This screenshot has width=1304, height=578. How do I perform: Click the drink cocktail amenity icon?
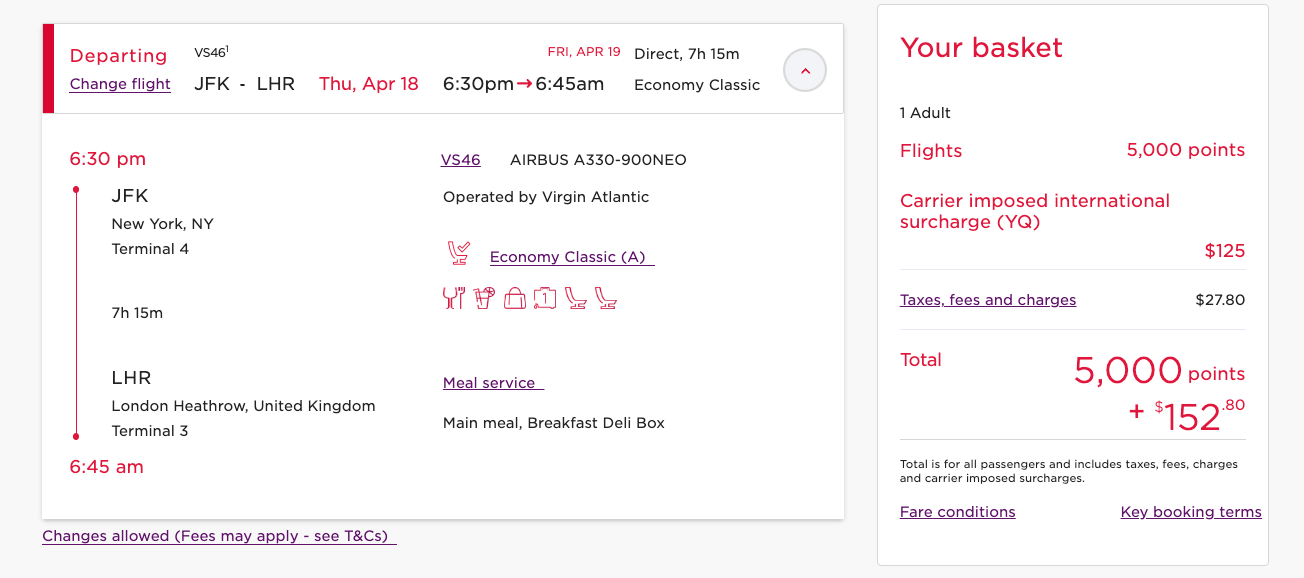[484, 298]
